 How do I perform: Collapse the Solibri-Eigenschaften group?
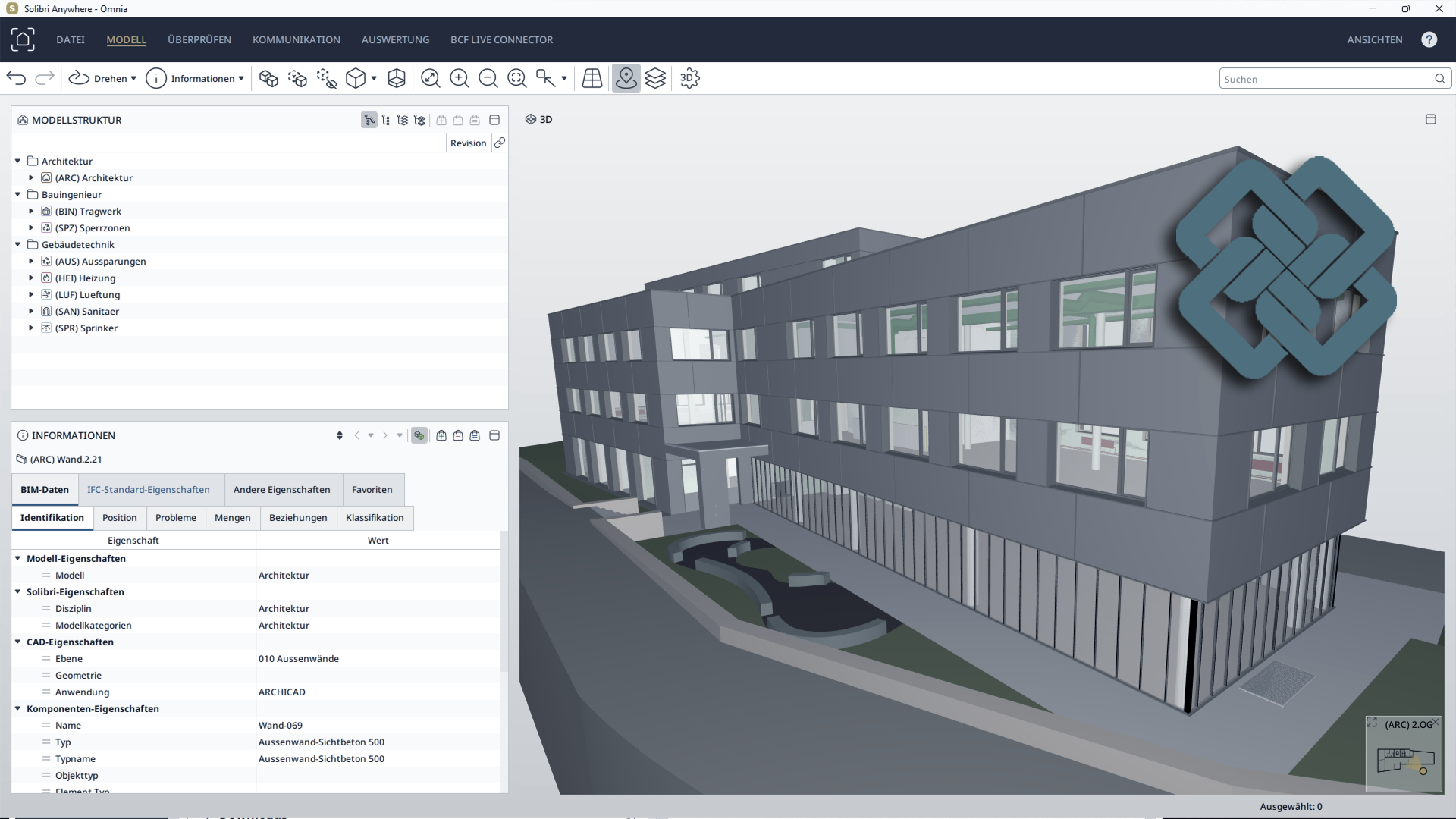[17, 591]
